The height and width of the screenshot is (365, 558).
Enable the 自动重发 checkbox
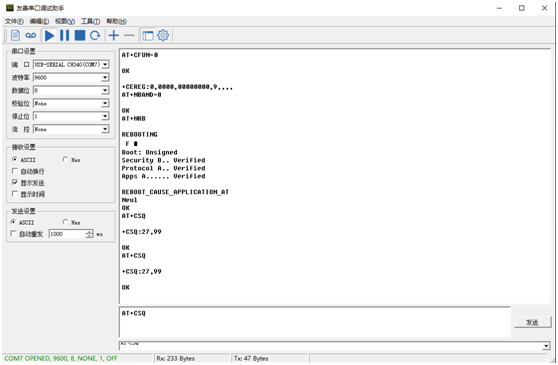(27, 234)
